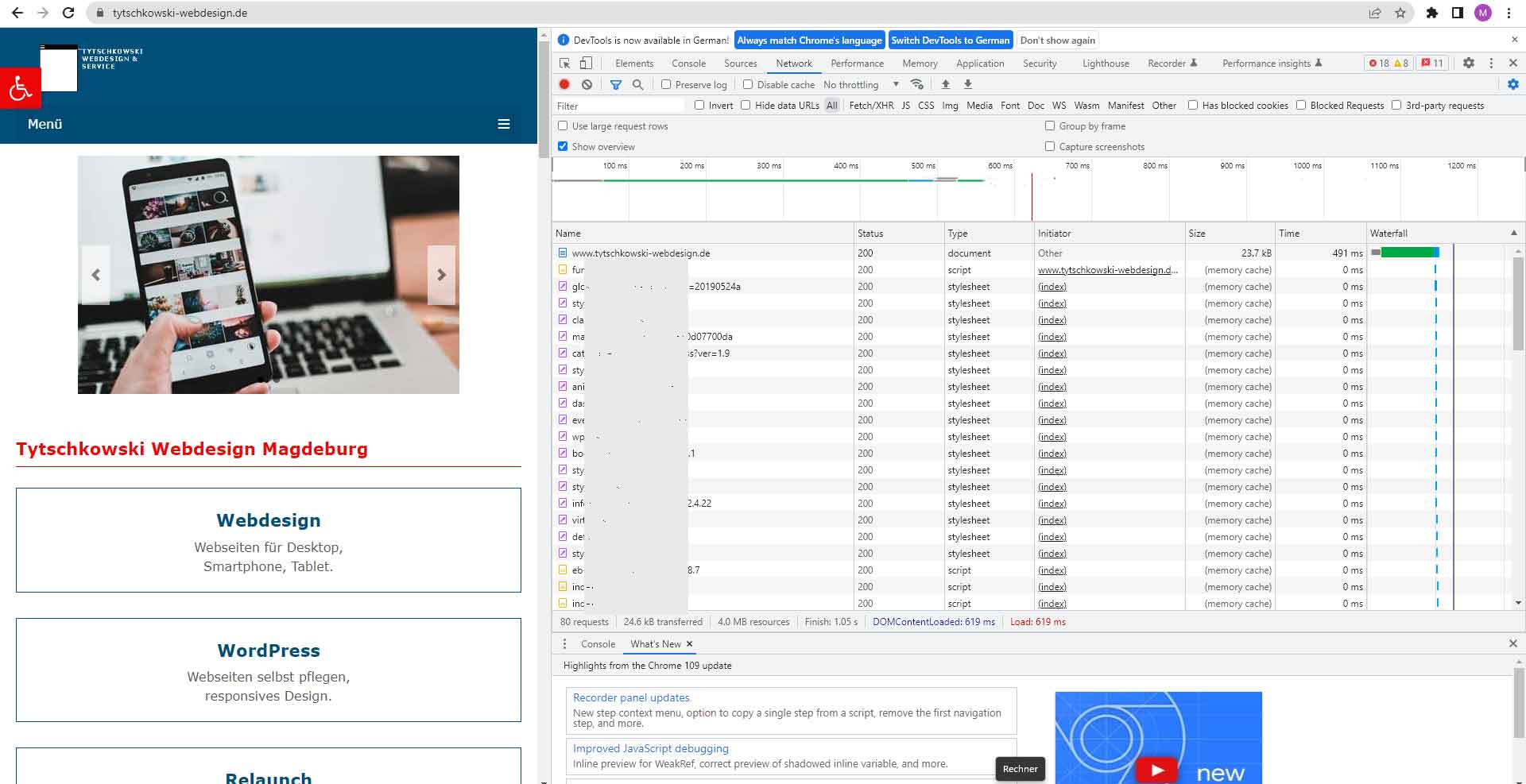Toggle the browser side panel icon

tap(1457, 13)
